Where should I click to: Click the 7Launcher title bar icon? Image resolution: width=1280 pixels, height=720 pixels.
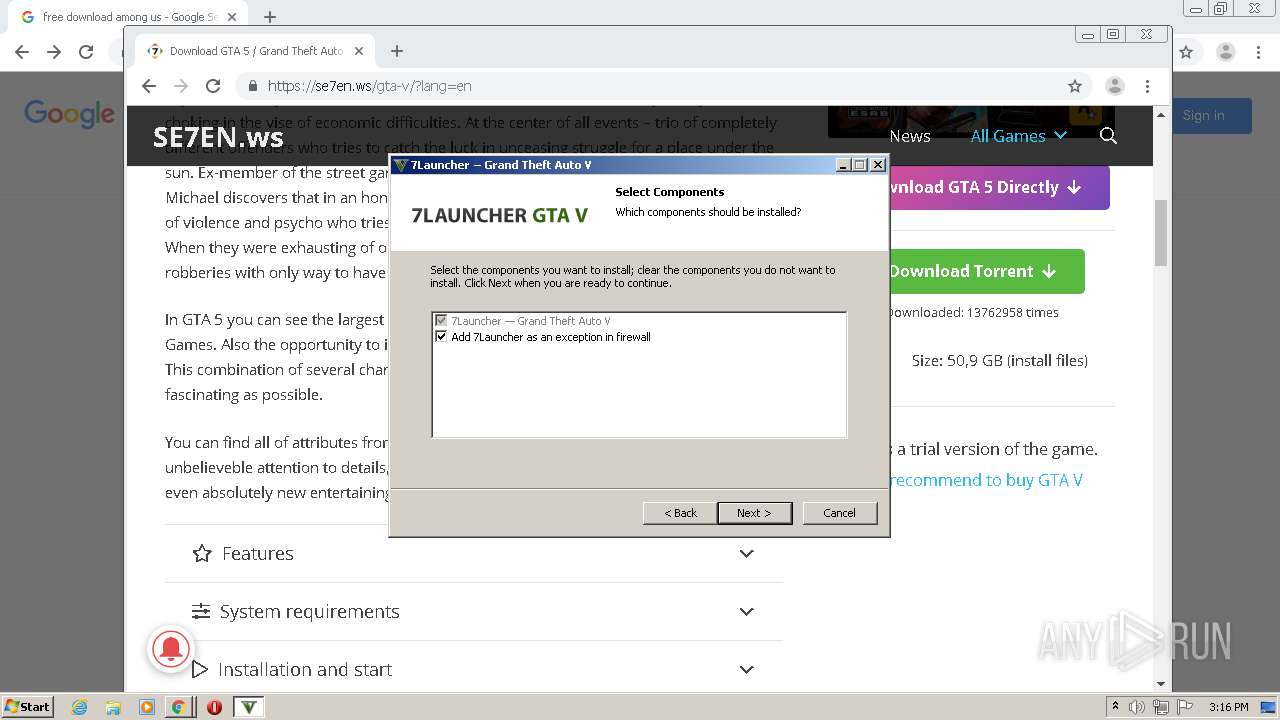tap(401, 165)
